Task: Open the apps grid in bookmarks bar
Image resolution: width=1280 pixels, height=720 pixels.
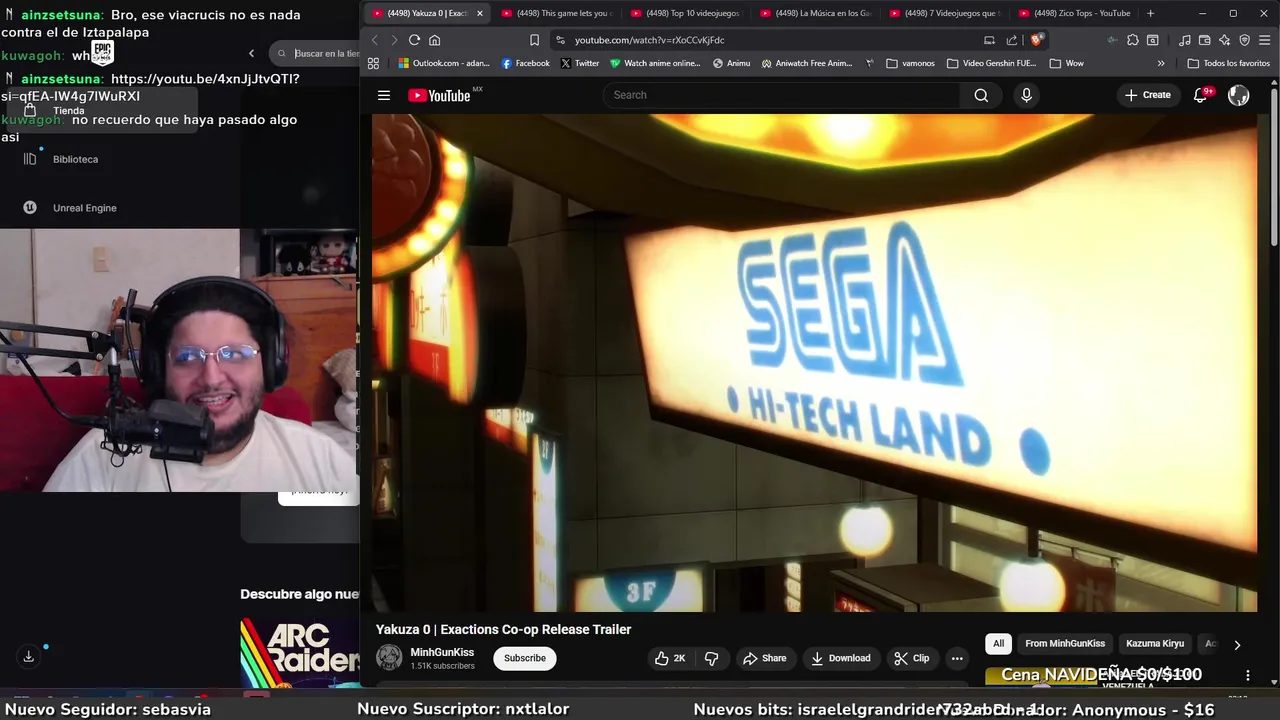Action: [x=373, y=63]
